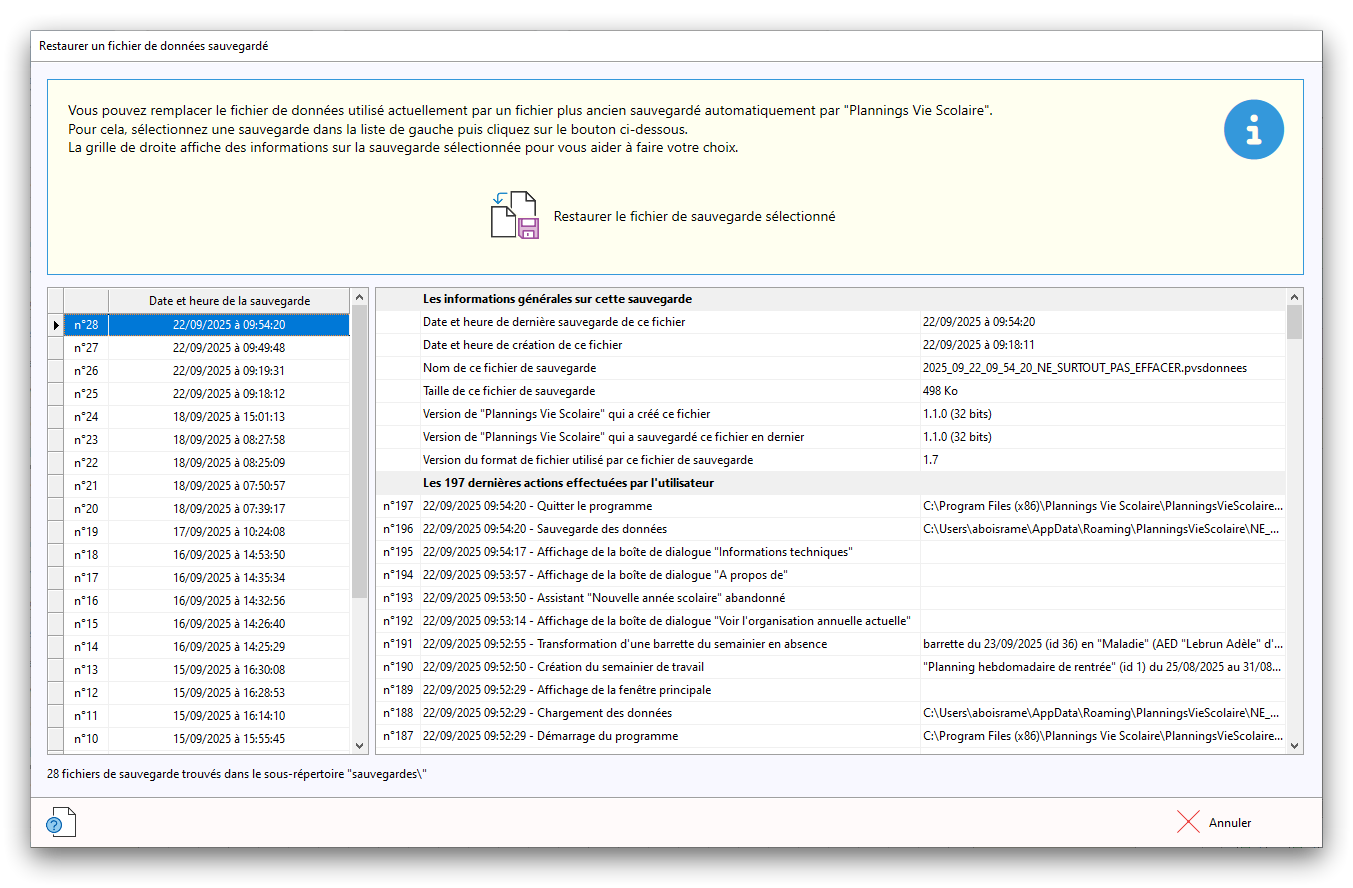Click Restaurer le fichier de sauvegarde sélectionné

pyautogui.click(x=694, y=216)
